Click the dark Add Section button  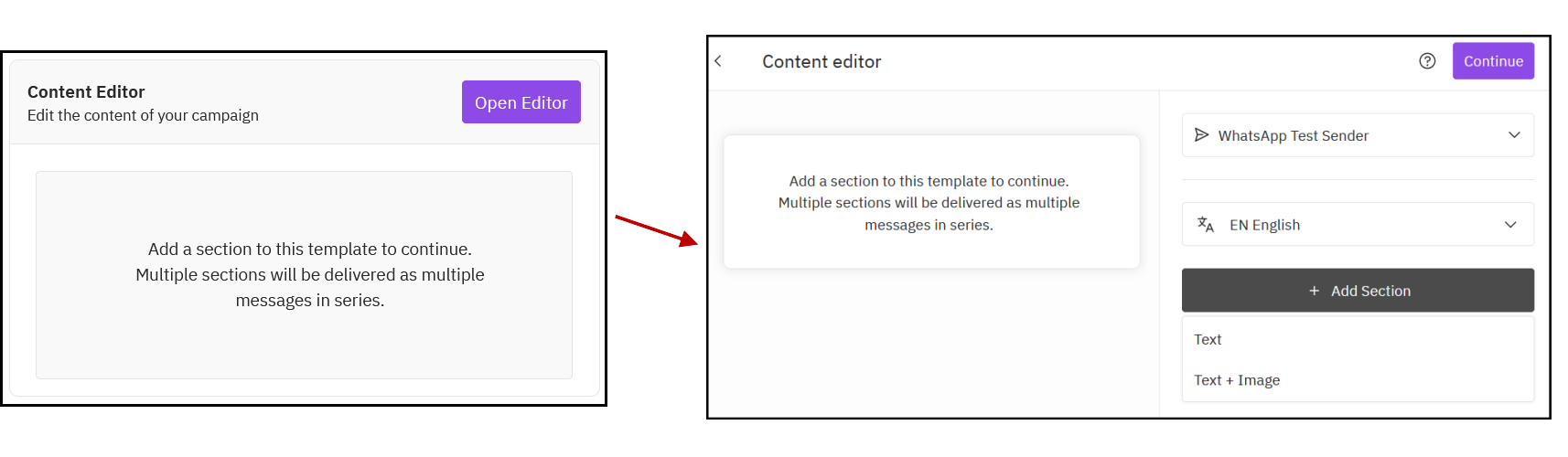[x=1358, y=291]
